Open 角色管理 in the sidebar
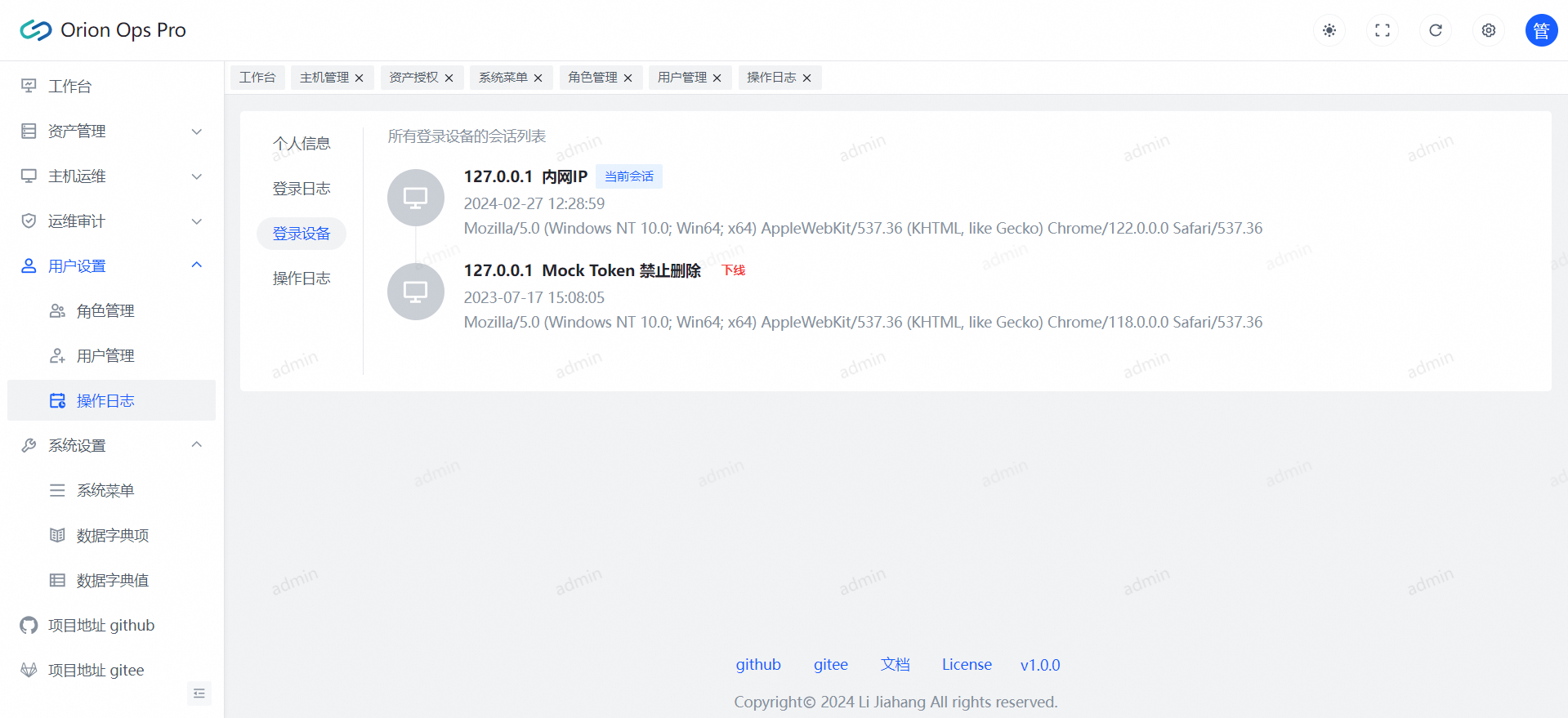 [x=105, y=310]
